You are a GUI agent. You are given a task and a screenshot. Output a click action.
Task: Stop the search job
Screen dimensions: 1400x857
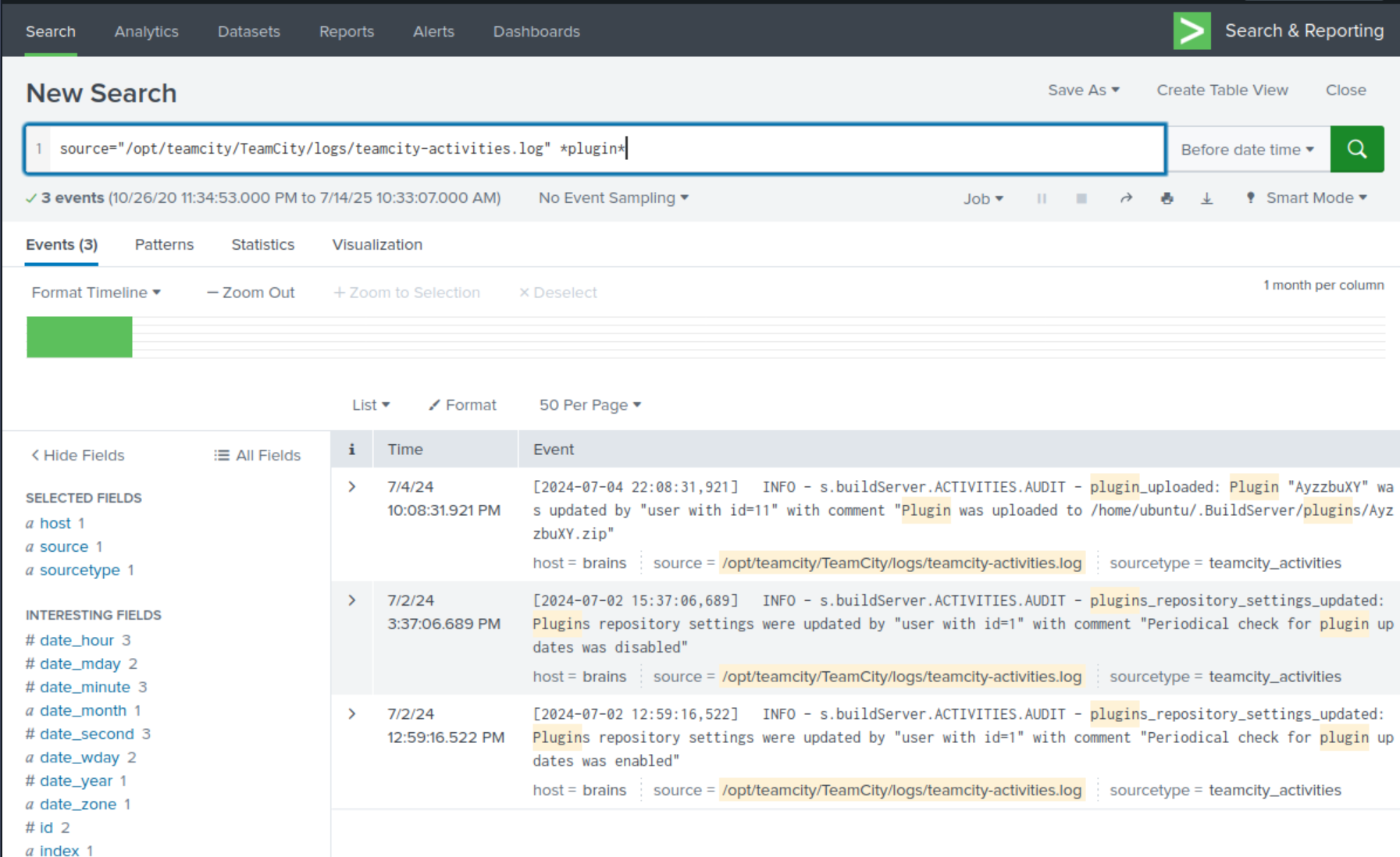pyautogui.click(x=1081, y=198)
